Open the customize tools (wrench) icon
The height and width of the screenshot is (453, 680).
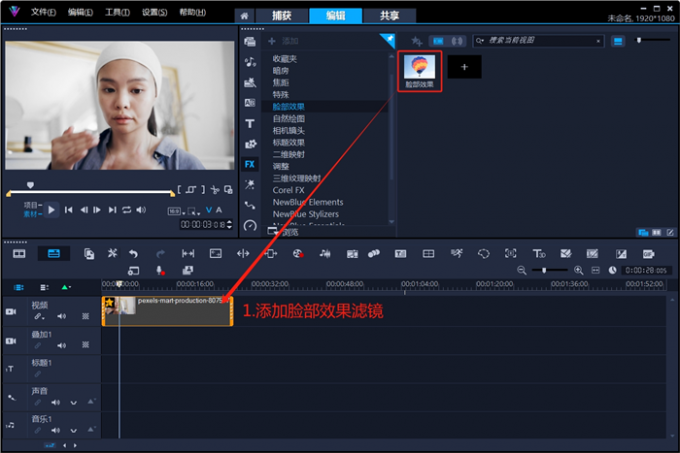112,253
